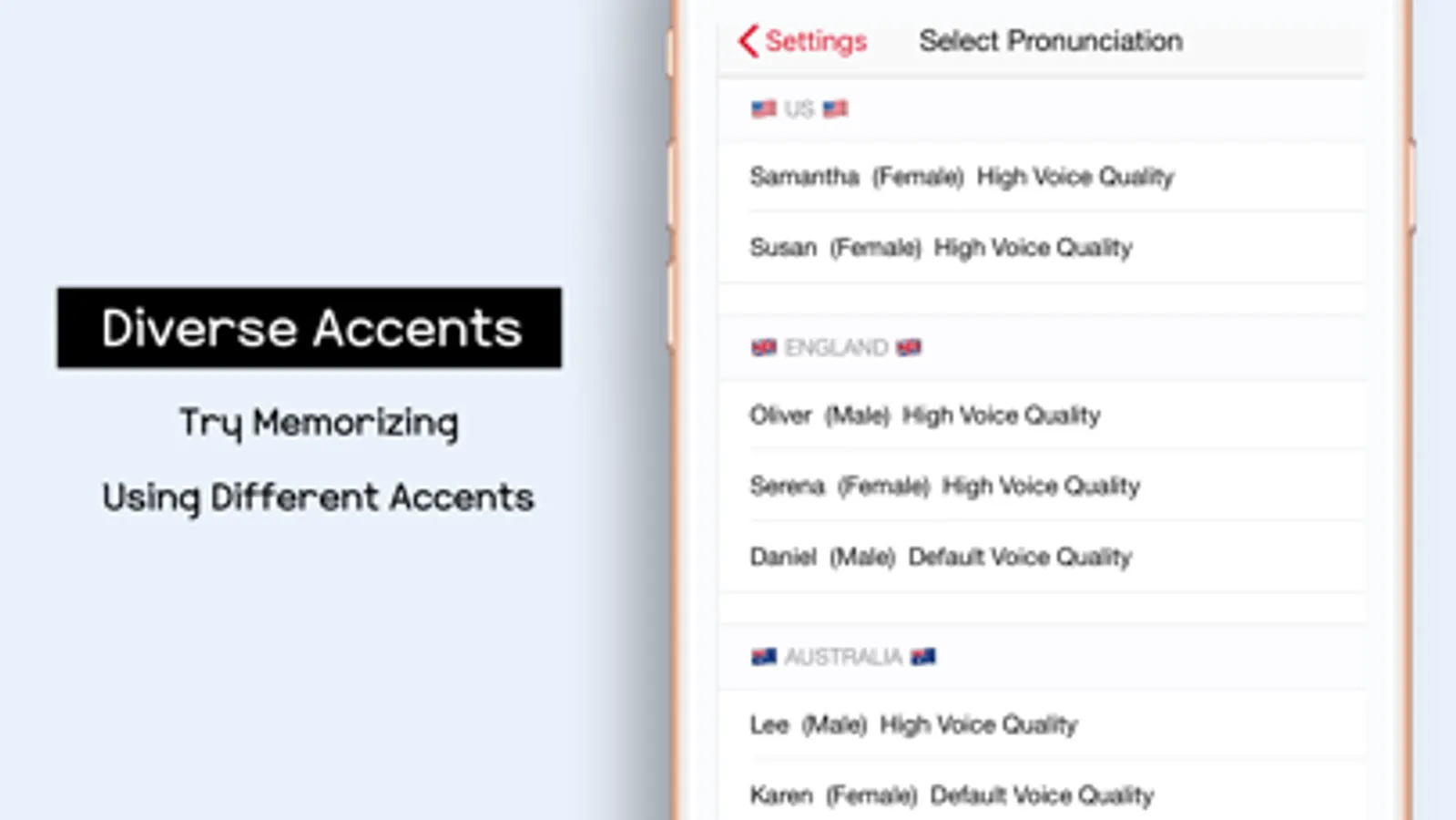Pick Lee (Male) High Voice Quality

1042,724
